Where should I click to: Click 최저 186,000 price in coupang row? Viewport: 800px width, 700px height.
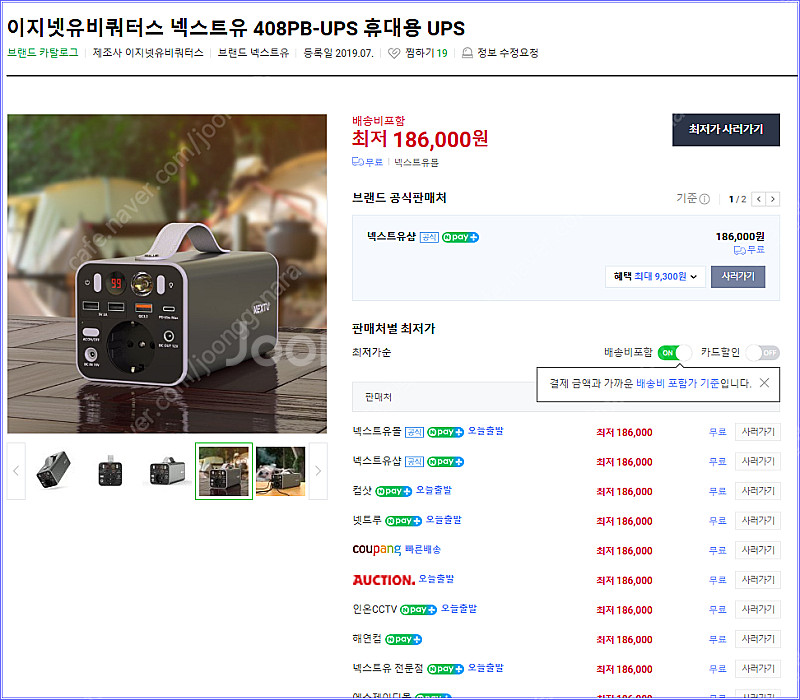click(624, 551)
